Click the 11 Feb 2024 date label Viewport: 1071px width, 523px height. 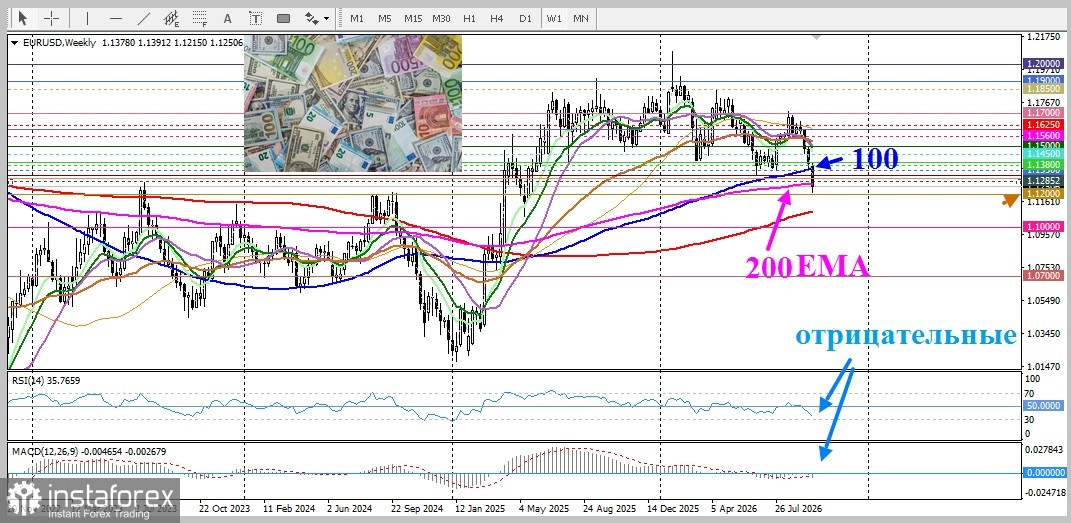tap(288, 509)
